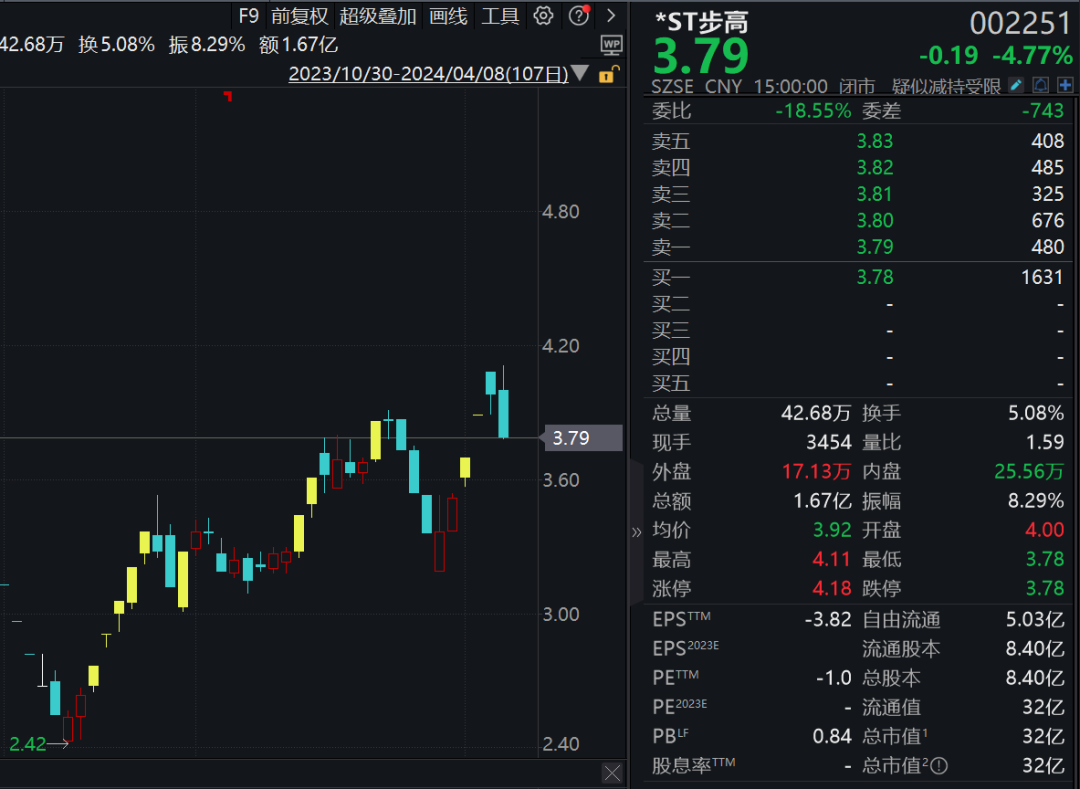Open the 工具 tools menu
The image size is (1080, 789).
click(500, 16)
